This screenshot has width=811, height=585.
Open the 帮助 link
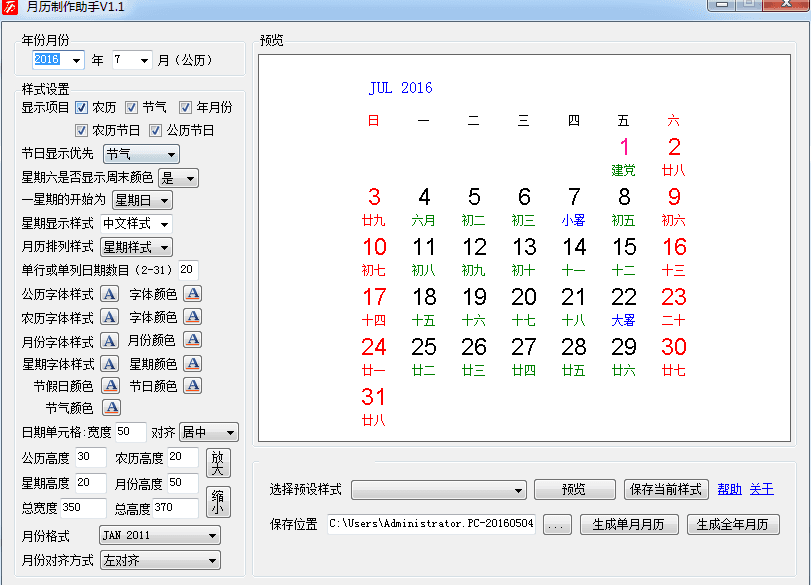pyautogui.click(x=729, y=489)
